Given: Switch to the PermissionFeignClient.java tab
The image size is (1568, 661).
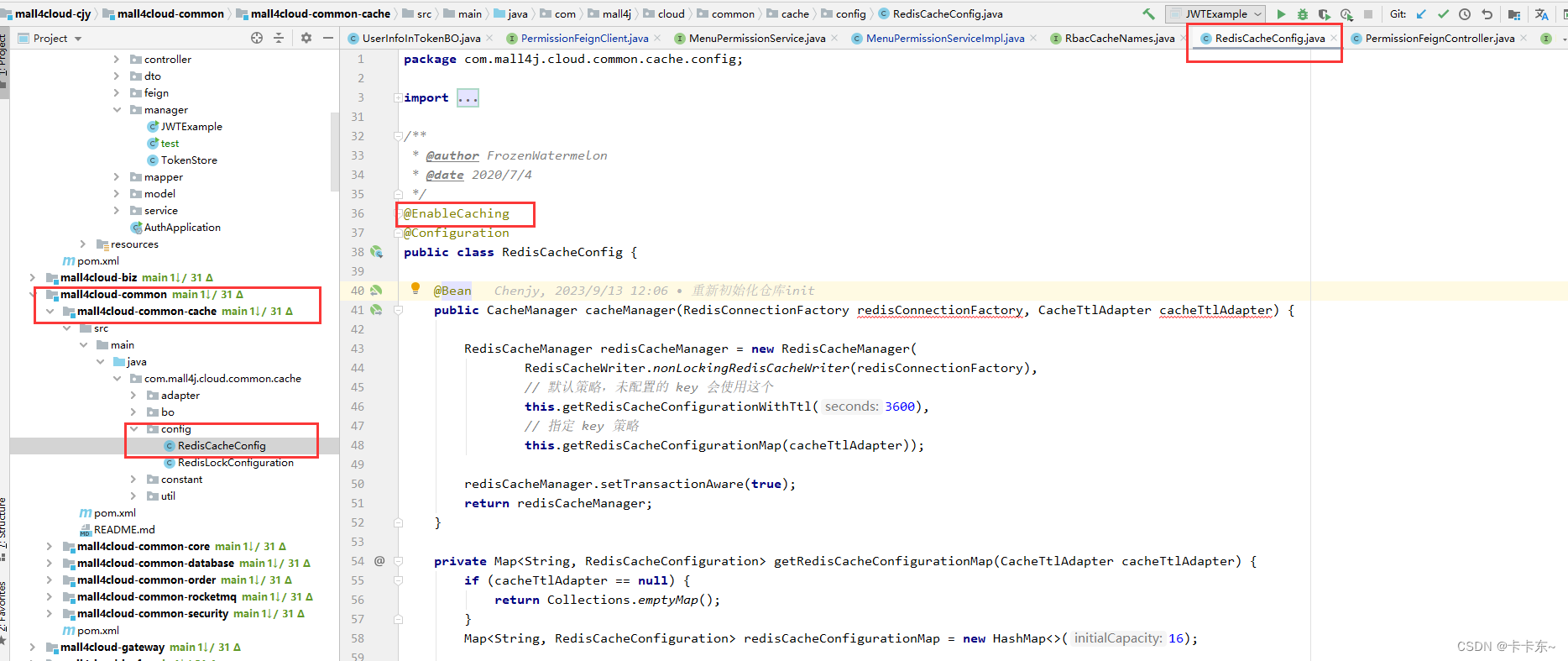Looking at the screenshot, I should 584,38.
